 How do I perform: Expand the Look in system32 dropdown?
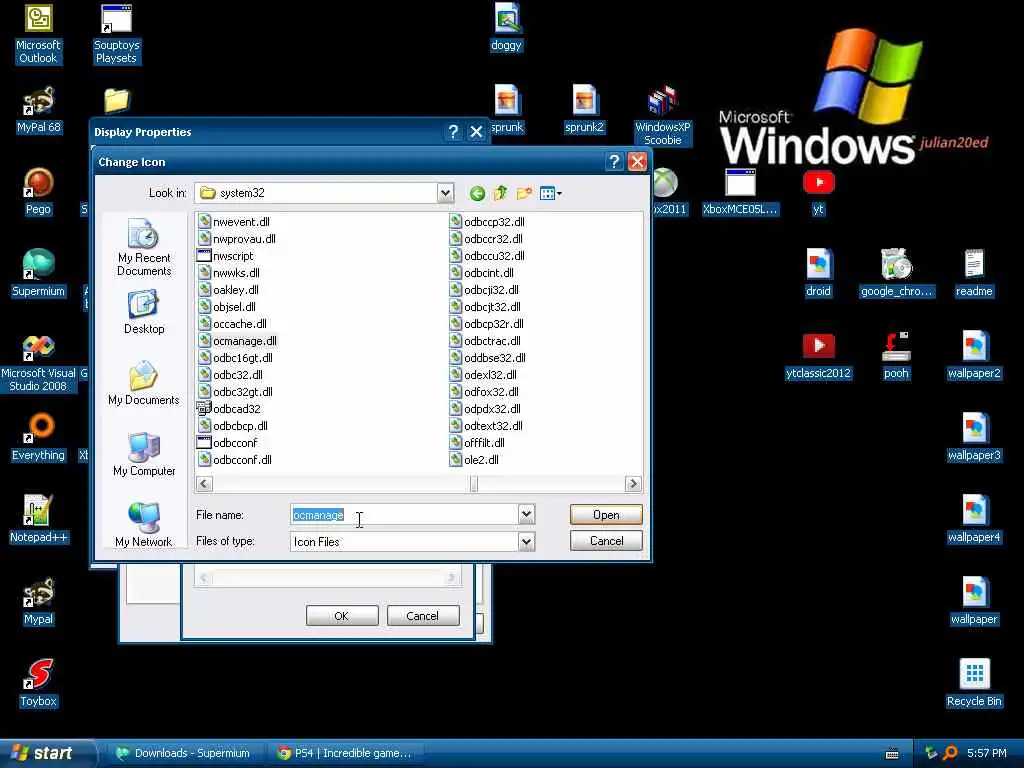[x=445, y=193]
